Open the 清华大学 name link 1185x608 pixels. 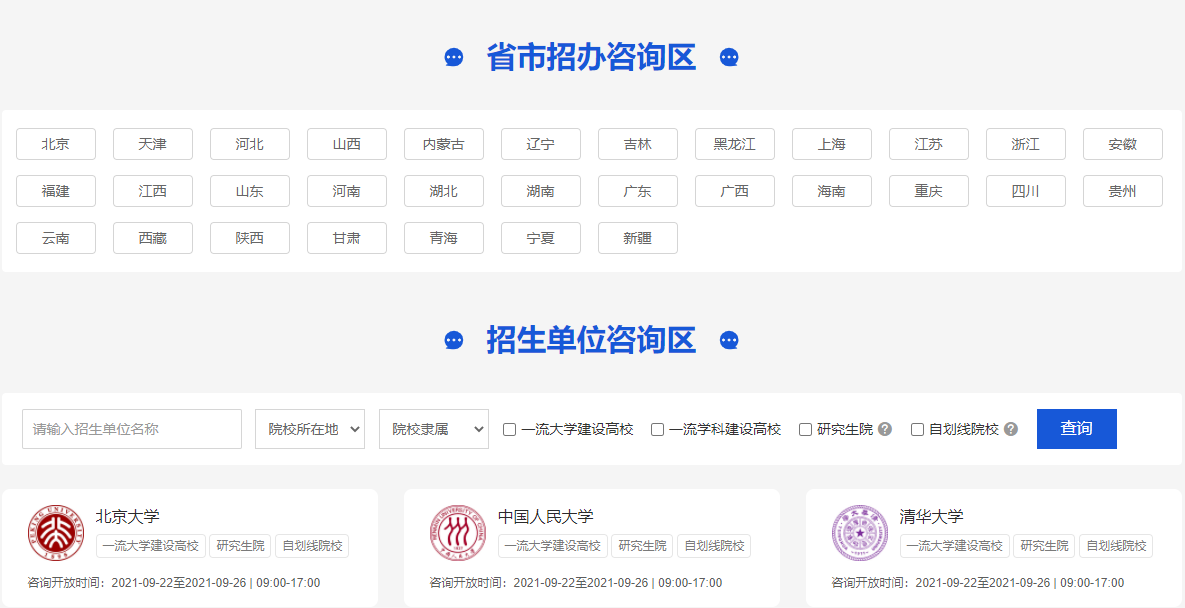(x=931, y=516)
